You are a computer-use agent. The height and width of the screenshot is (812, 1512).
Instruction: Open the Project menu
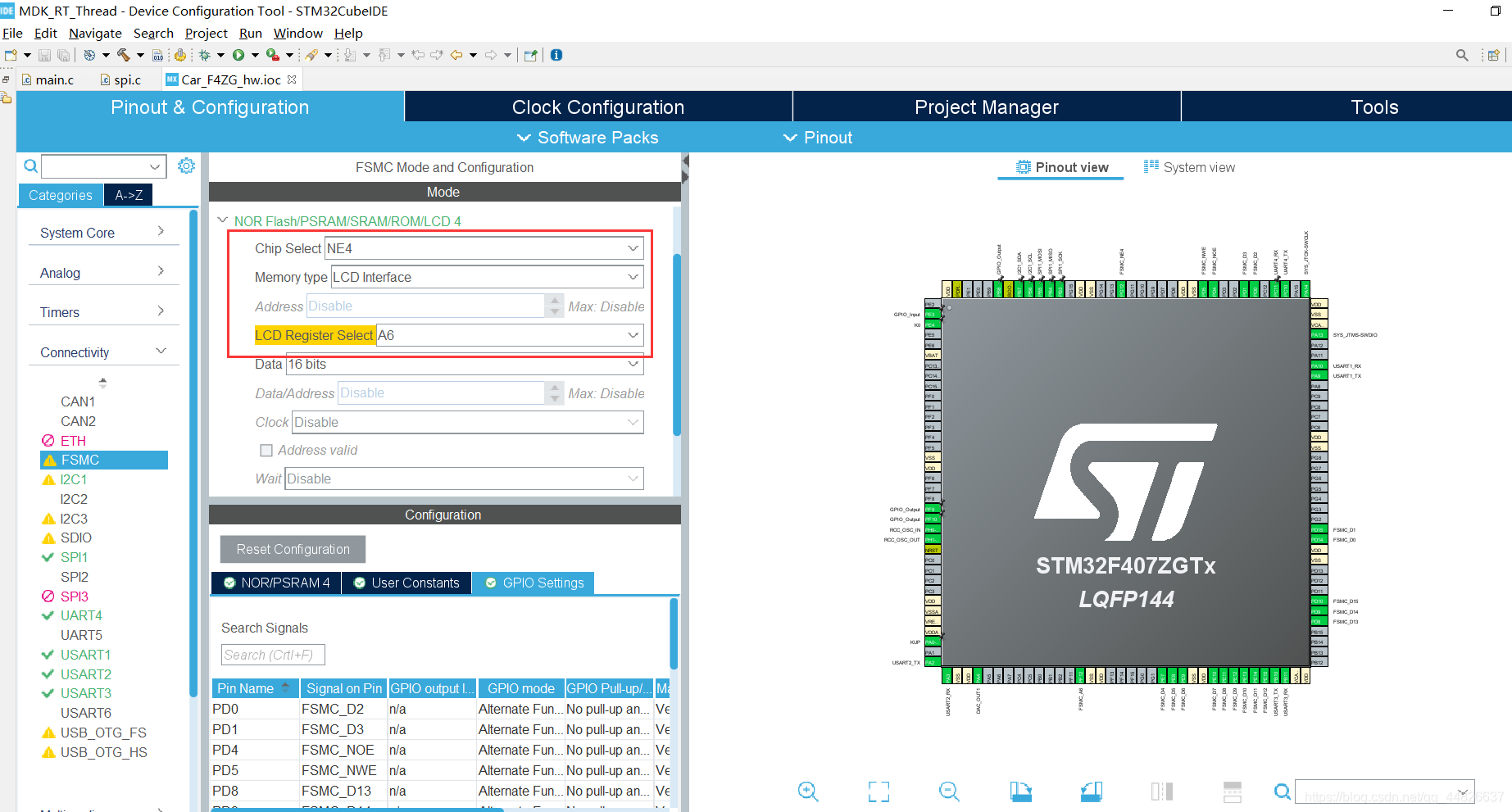pyautogui.click(x=206, y=33)
